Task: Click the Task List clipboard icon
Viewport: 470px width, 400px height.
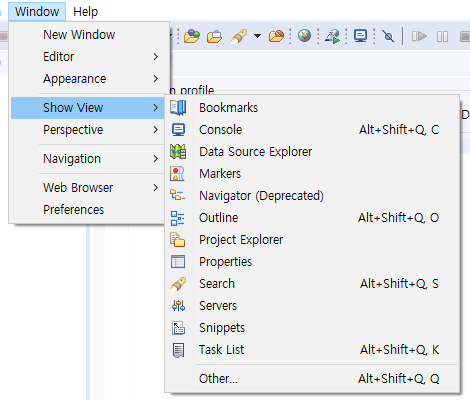Action: pyautogui.click(x=178, y=350)
